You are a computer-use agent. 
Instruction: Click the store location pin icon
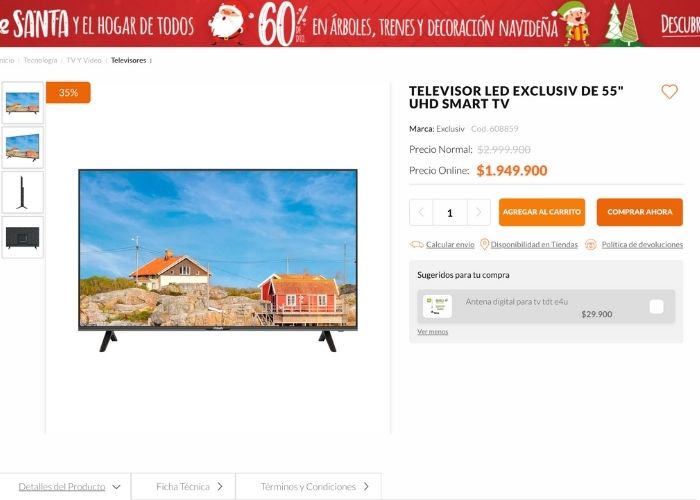(484, 244)
